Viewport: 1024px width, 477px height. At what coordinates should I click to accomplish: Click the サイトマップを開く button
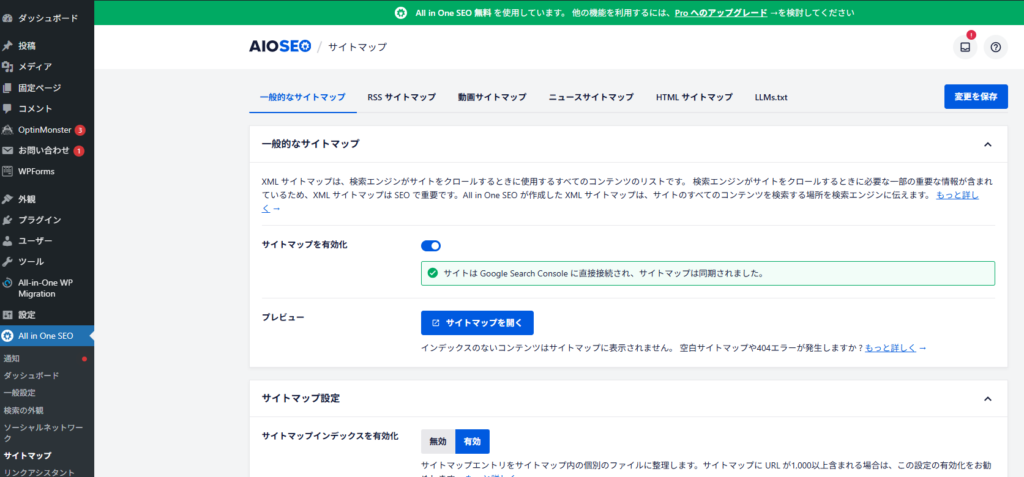(x=477, y=323)
